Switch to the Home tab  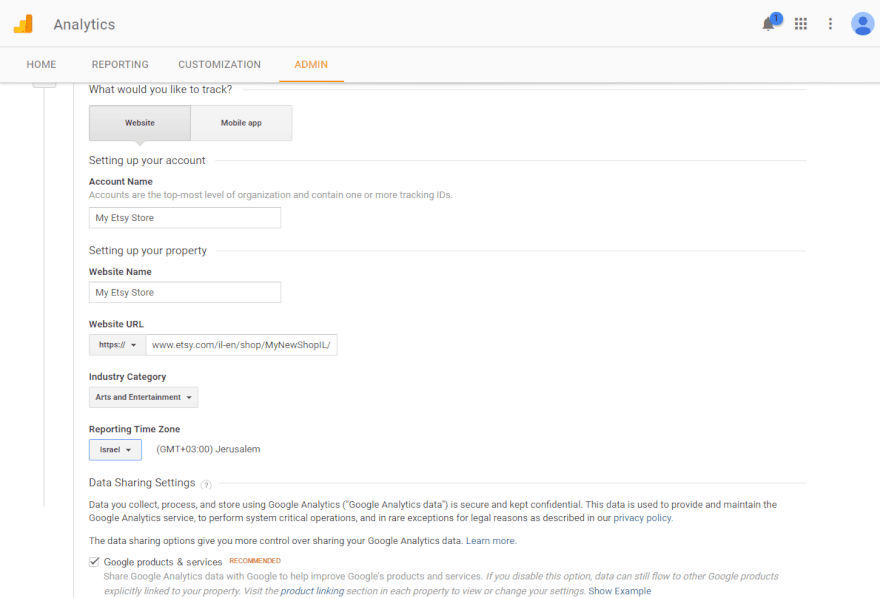click(41, 65)
